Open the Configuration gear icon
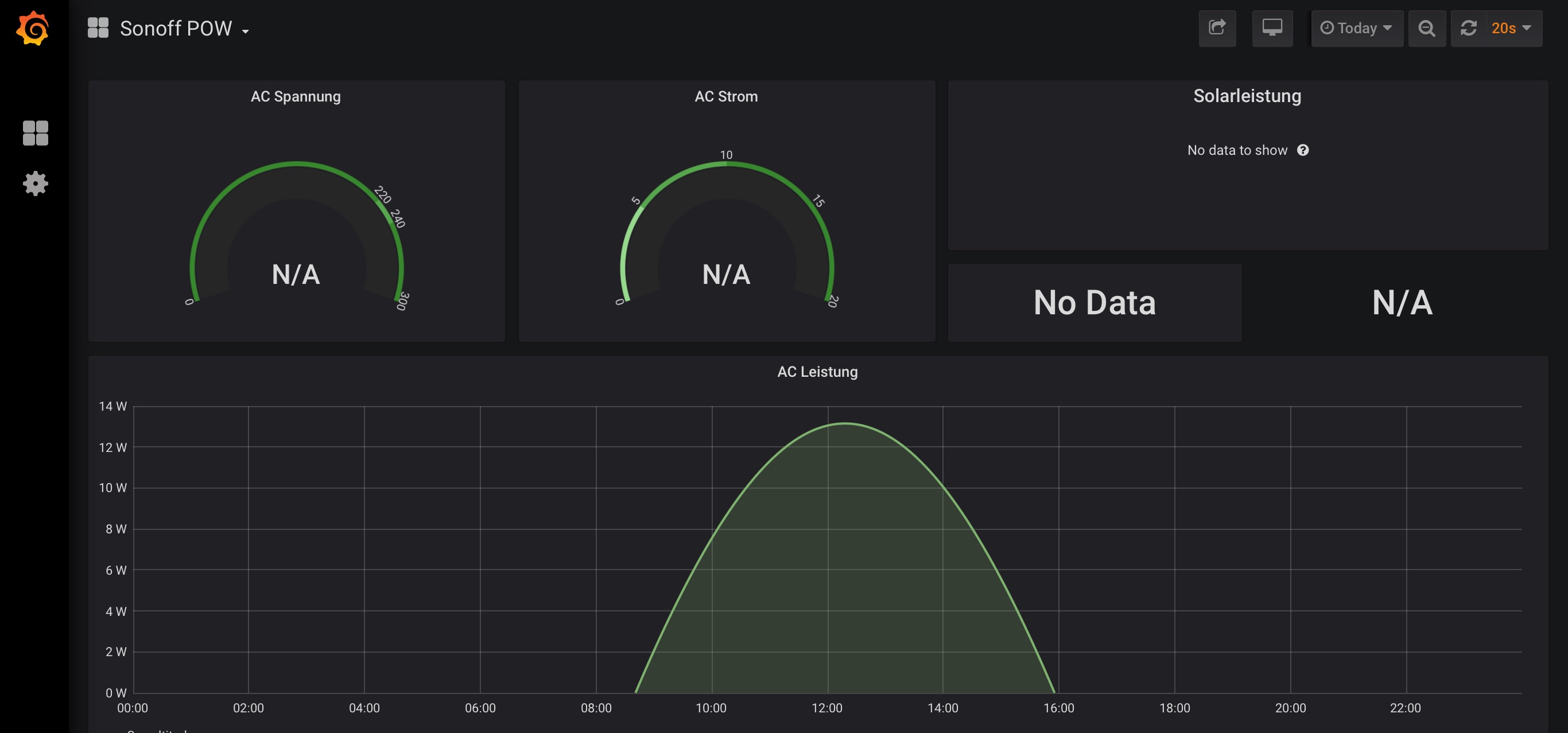The image size is (1568, 733). [x=36, y=183]
